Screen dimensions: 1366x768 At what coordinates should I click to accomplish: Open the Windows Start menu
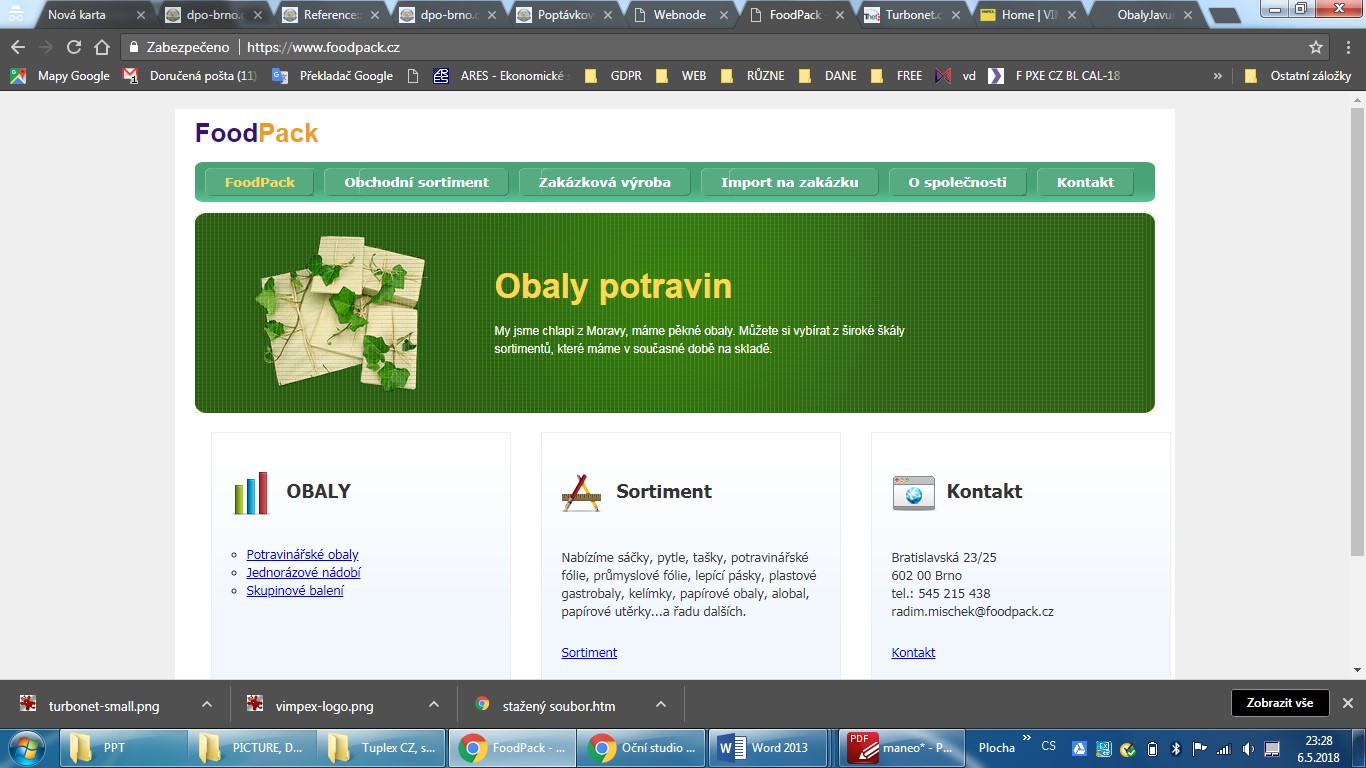(27, 747)
